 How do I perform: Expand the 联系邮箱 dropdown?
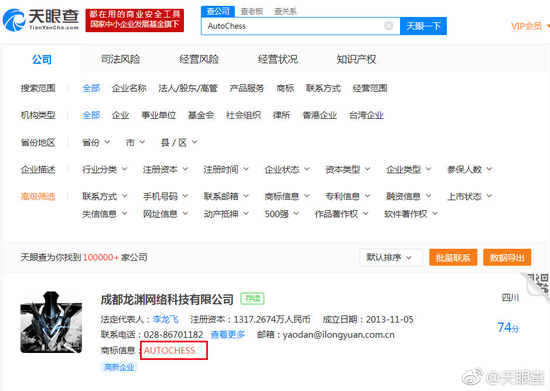point(226,196)
